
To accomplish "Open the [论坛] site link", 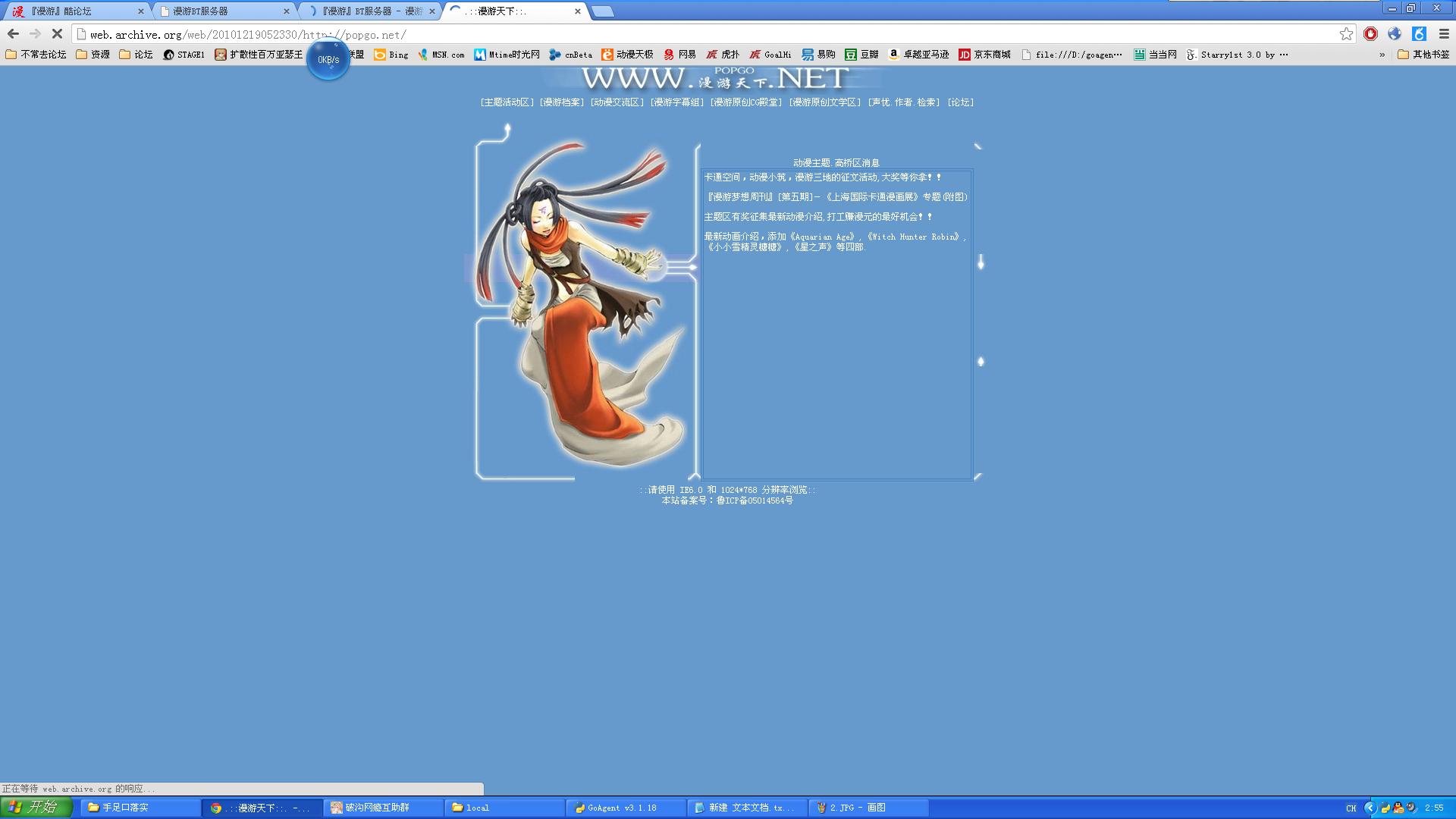I will (961, 102).
